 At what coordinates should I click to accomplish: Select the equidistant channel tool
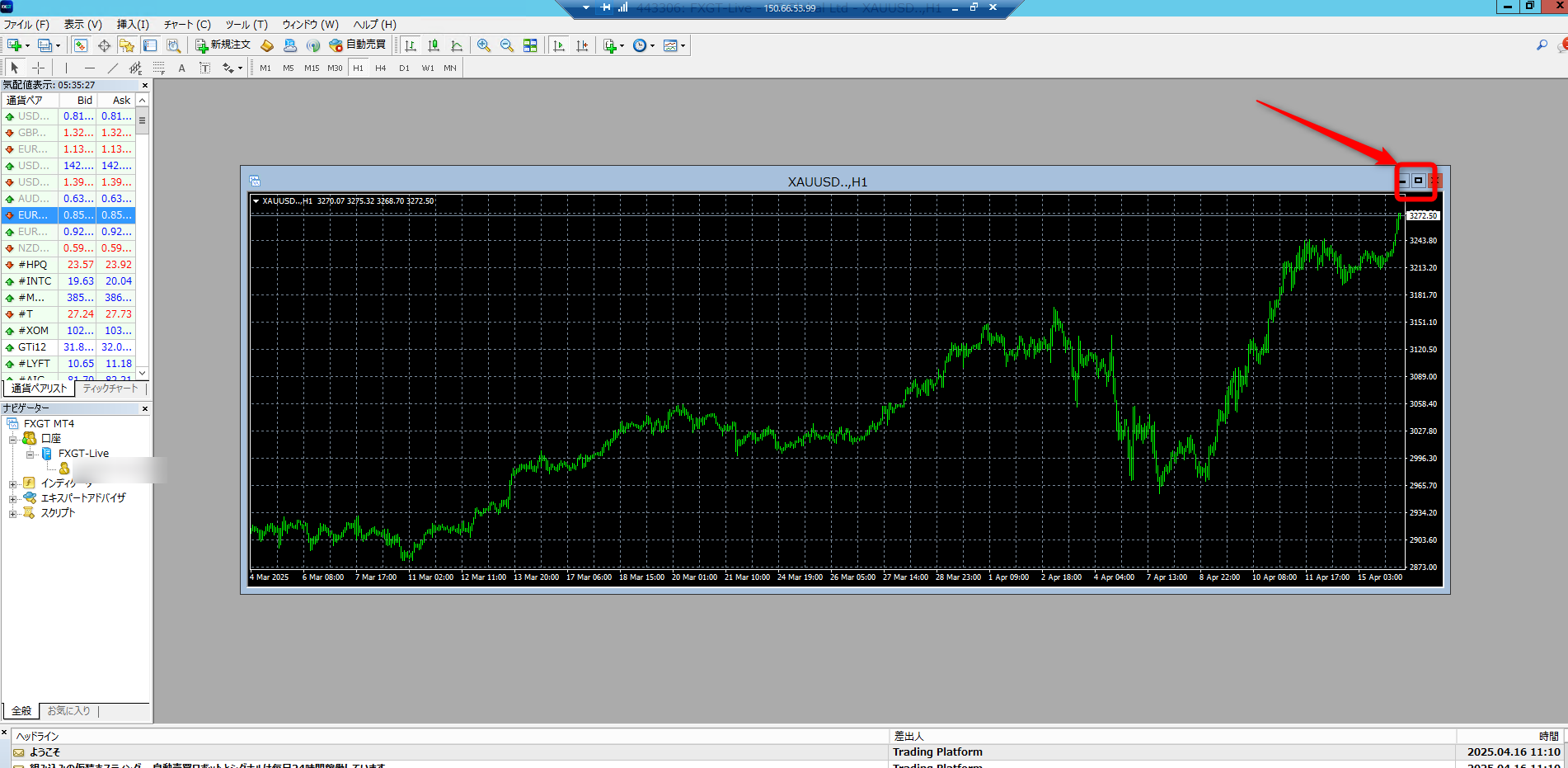pos(135,68)
